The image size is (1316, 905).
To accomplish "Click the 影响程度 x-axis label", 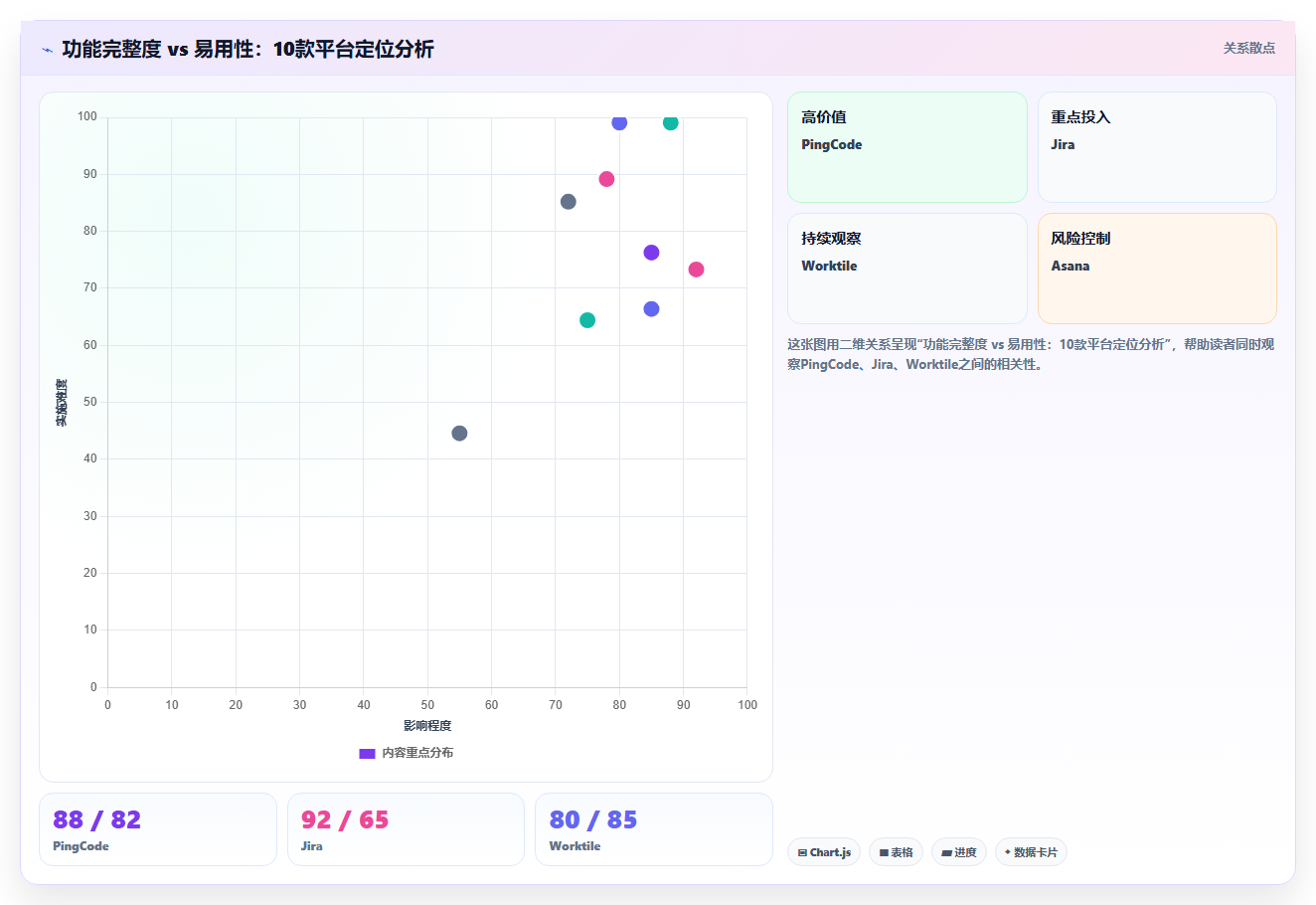I will (427, 726).
